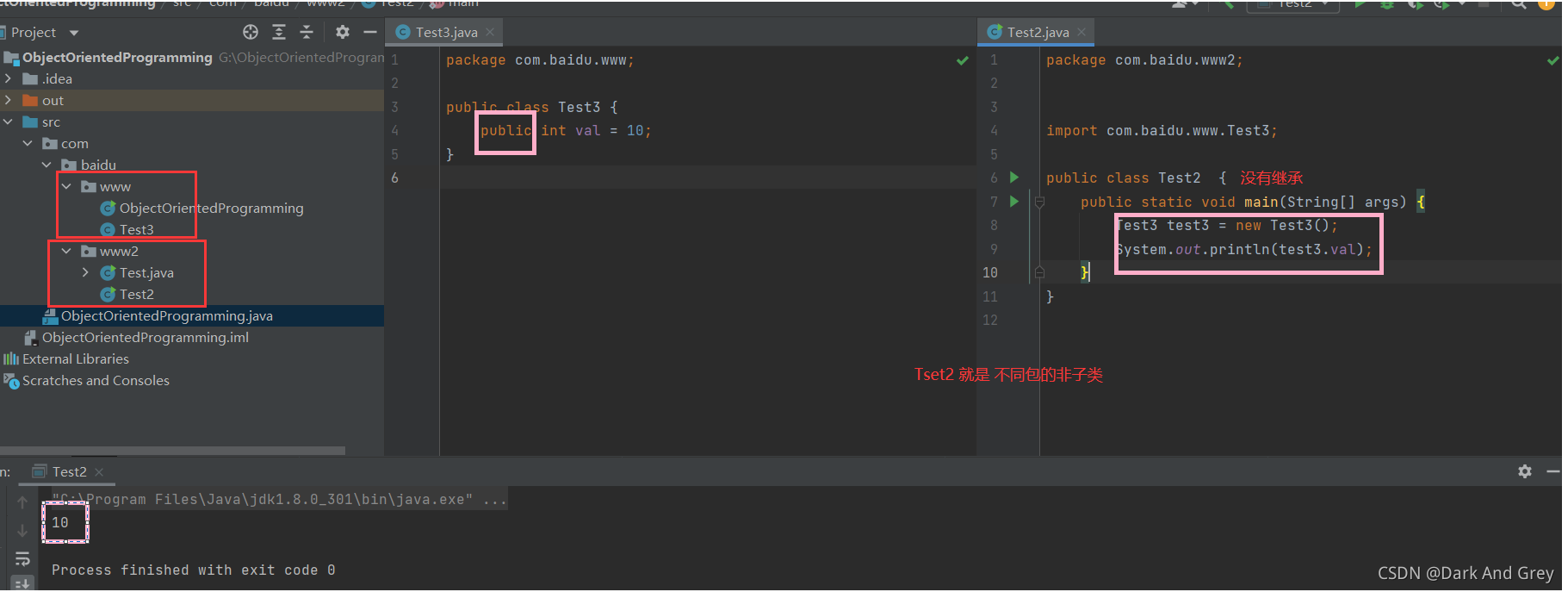The height and width of the screenshot is (592, 1568).
Task: Select the Test2 class in tree
Action: 136,294
